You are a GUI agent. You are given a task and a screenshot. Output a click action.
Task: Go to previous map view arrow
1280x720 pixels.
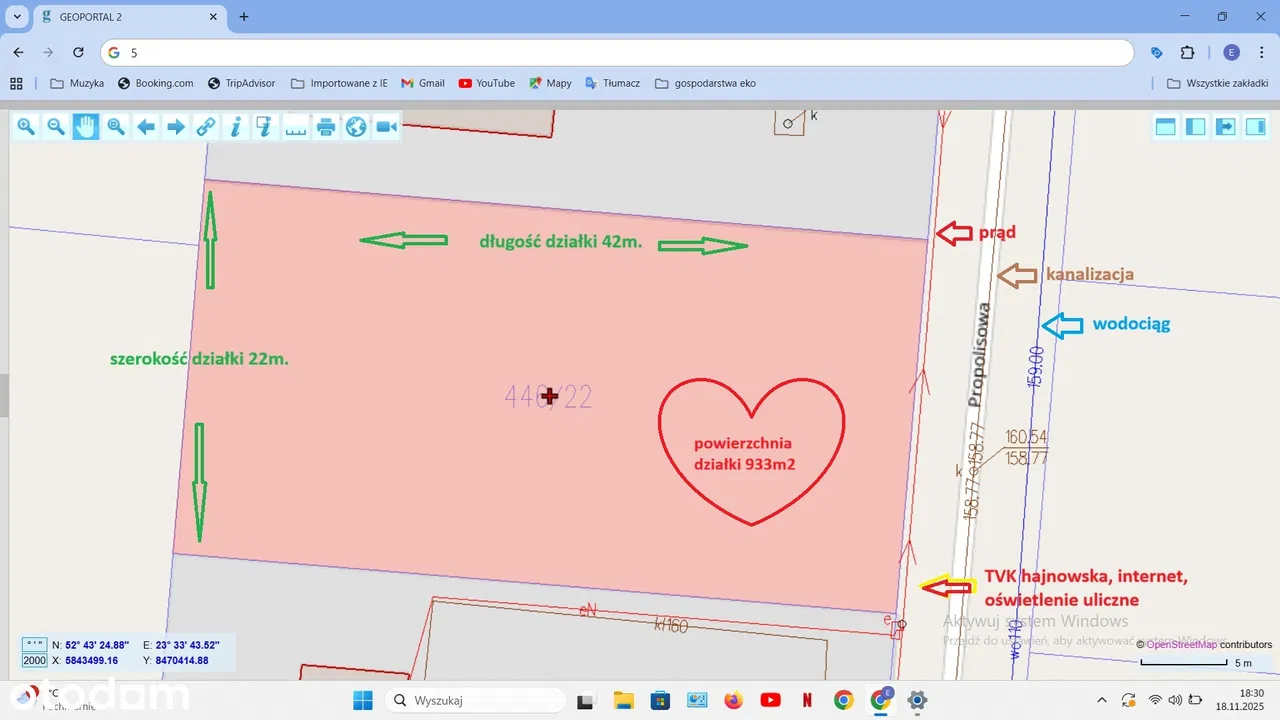point(146,126)
